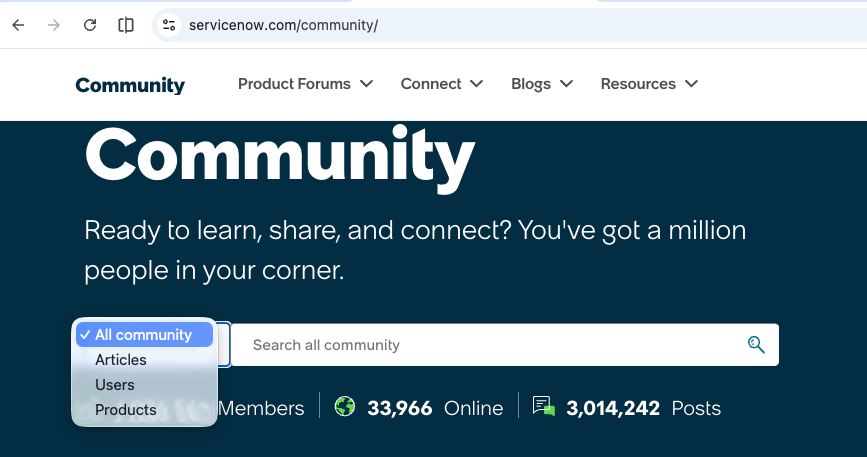Expand the Blogs menu
Image resolution: width=867 pixels, height=457 pixels.
click(542, 84)
